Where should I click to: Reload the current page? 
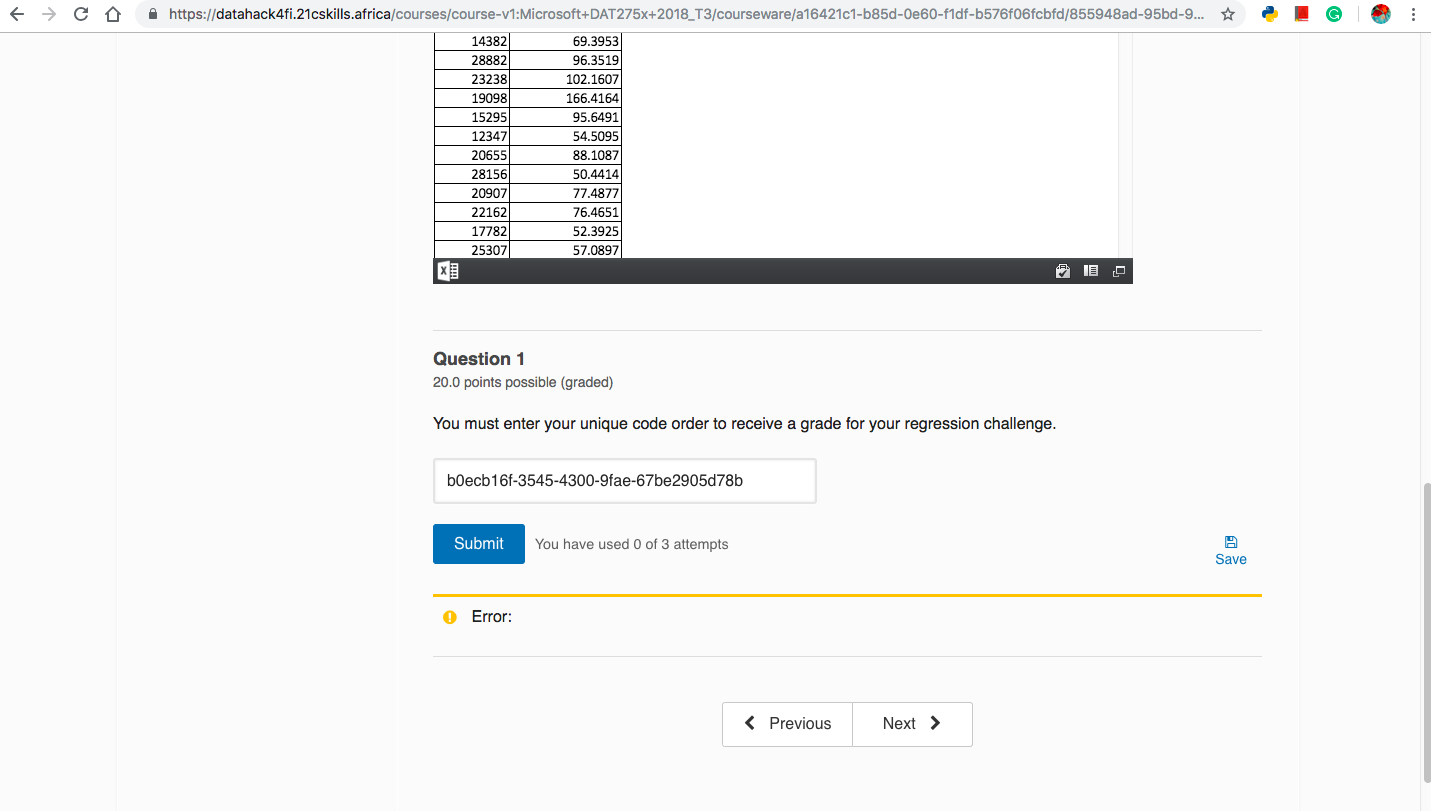click(x=81, y=15)
